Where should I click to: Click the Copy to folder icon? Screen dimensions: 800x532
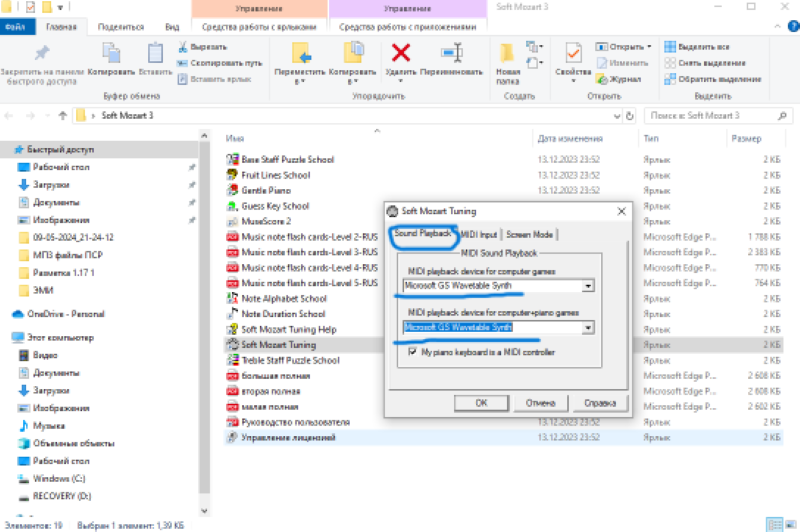(x=353, y=53)
